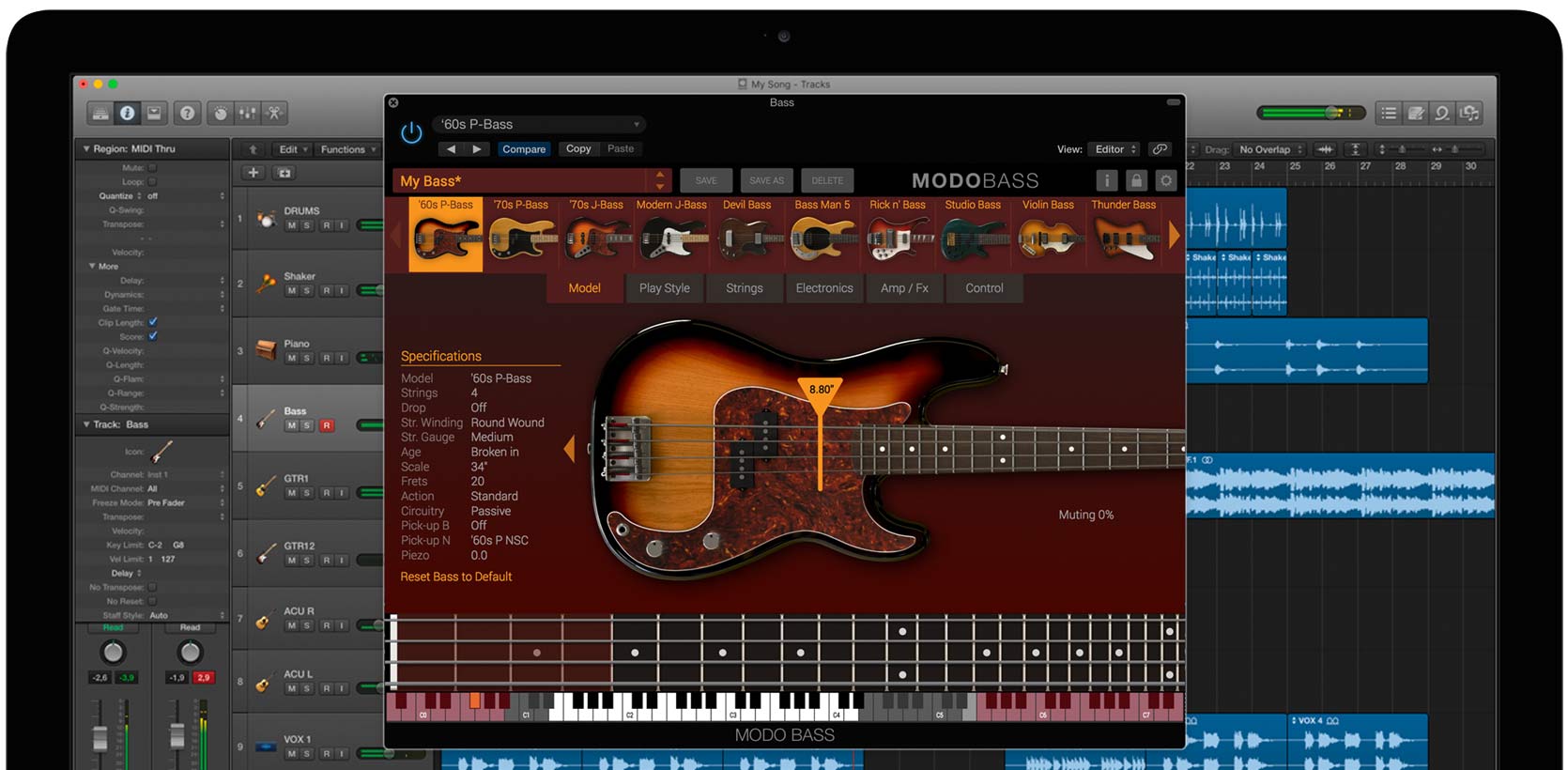Open the '60s P-Bass preset dropdown
The width and height of the screenshot is (1568, 770).
(x=539, y=124)
